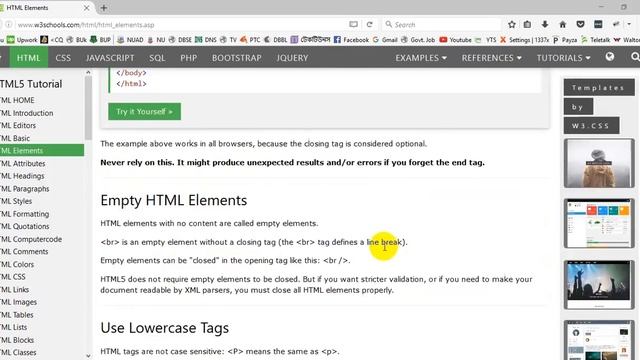Close the HTML Elements browser tab
The image size is (640, 360).
87,8
